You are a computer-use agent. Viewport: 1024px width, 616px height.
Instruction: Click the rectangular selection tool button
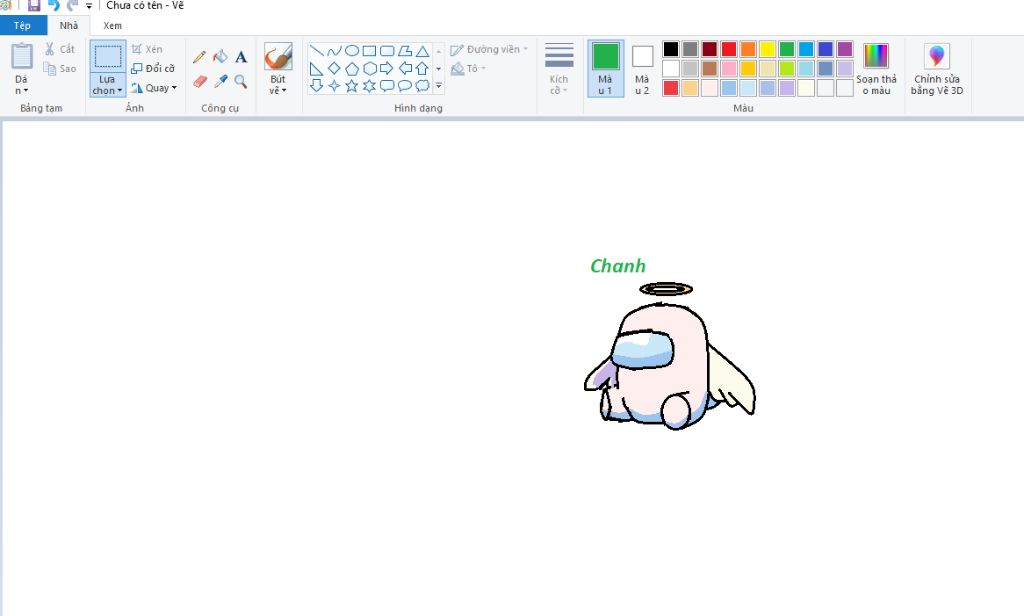pos(108,56)
